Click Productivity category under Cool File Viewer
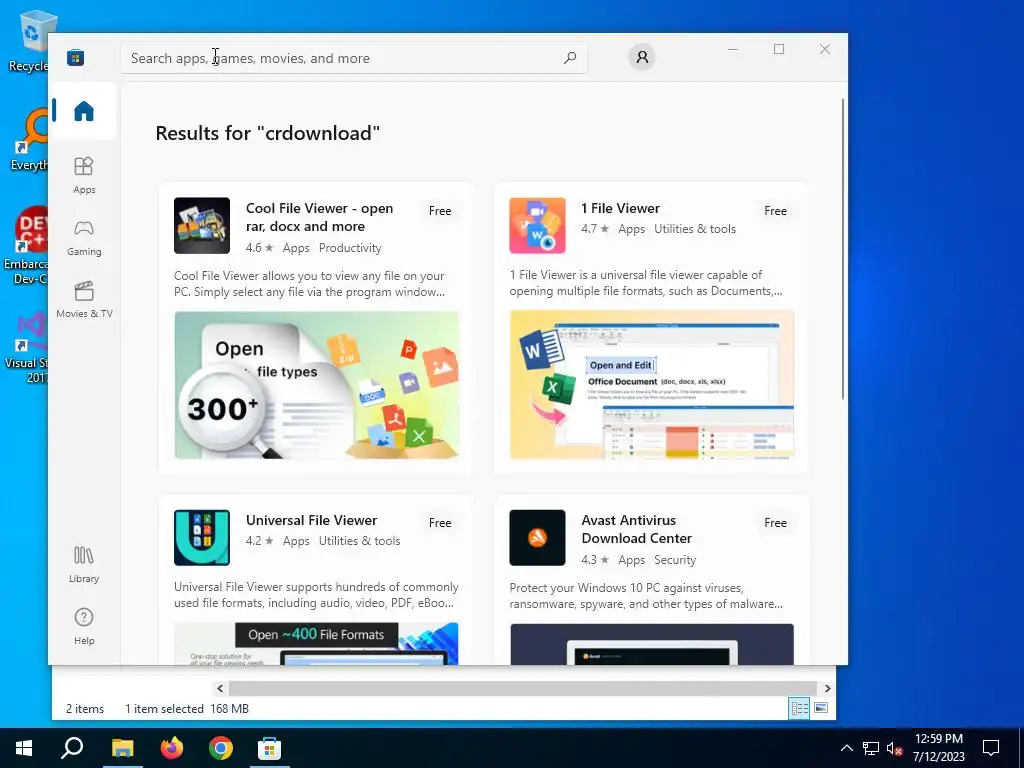 pos(350,248)
